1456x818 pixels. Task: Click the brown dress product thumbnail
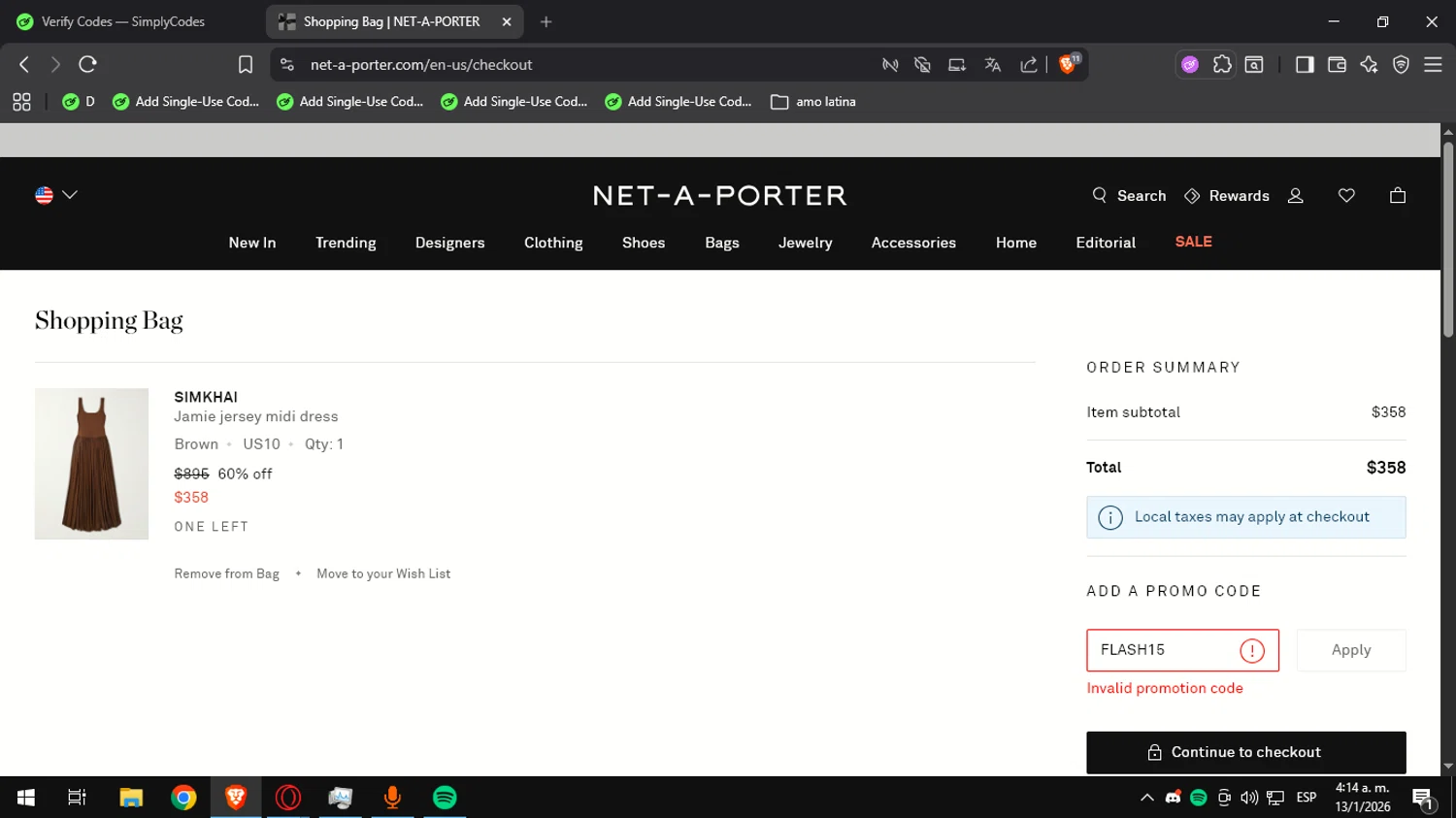tap(91, 464)
